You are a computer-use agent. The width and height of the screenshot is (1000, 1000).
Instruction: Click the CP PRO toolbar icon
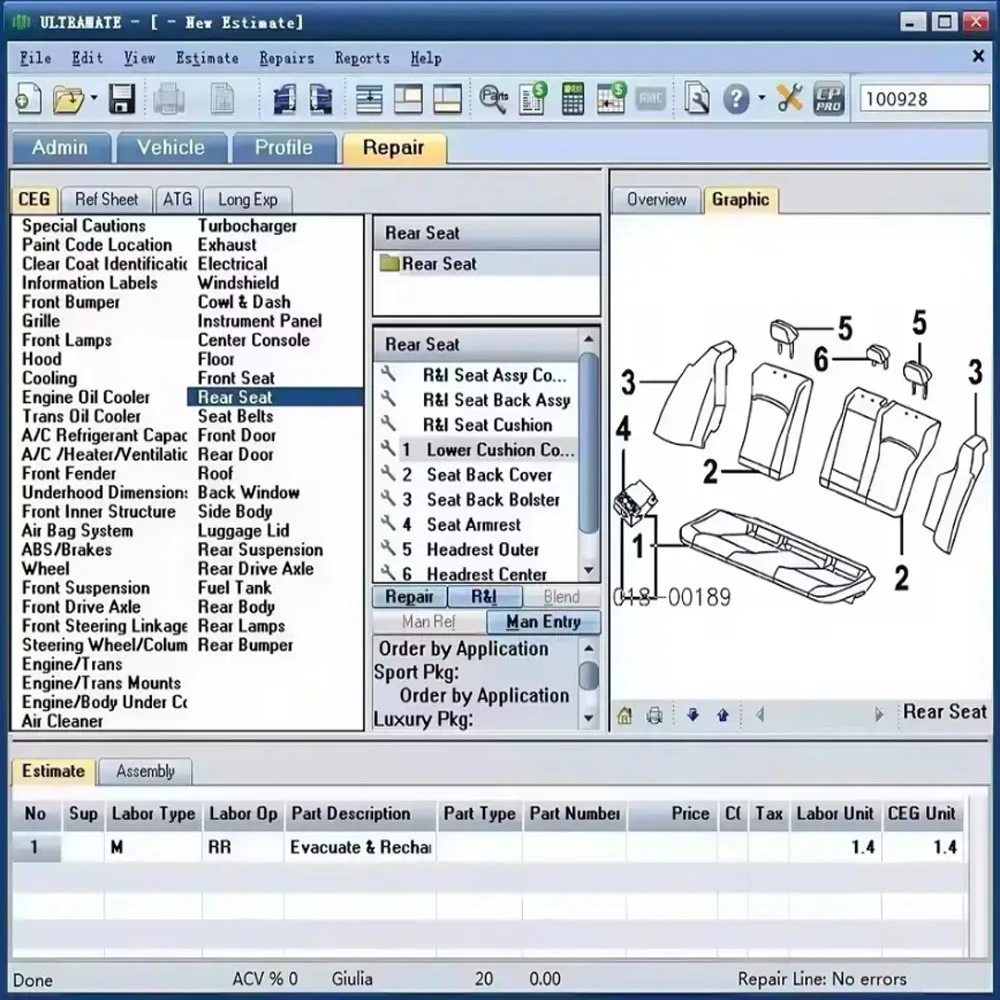point(829,99)
